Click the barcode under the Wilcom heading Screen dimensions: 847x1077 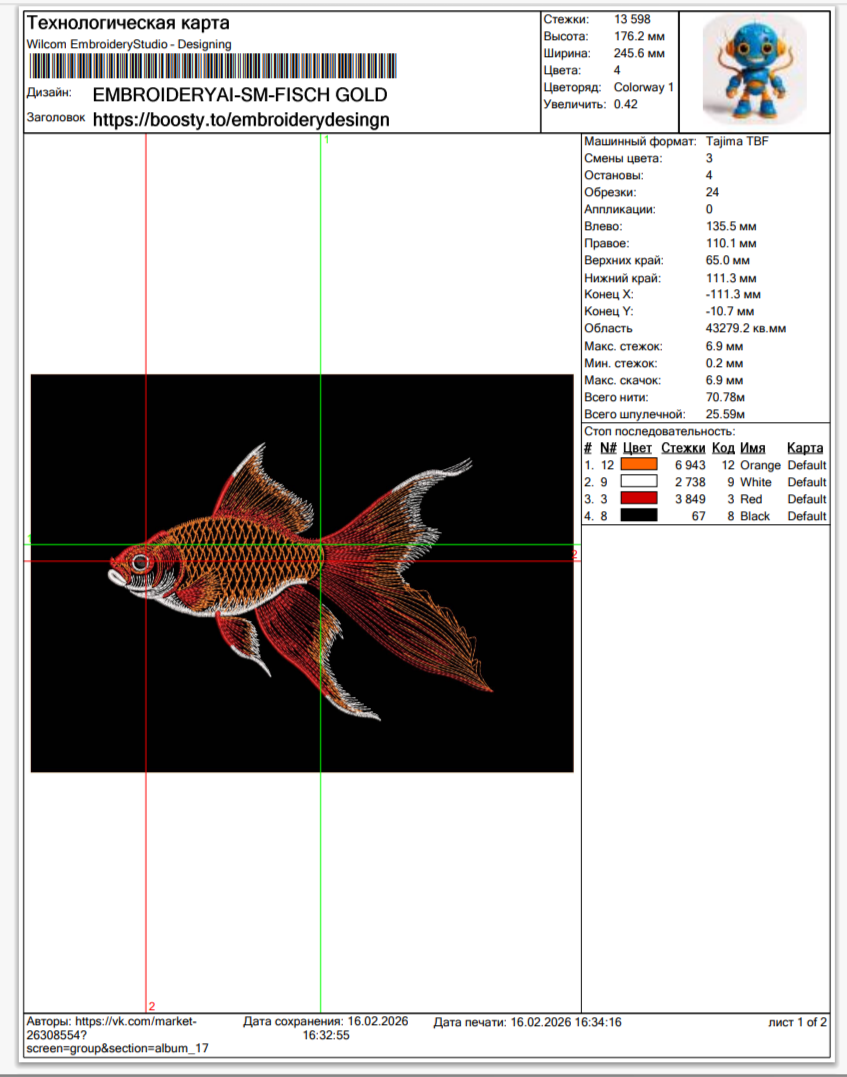pos(211,66)
